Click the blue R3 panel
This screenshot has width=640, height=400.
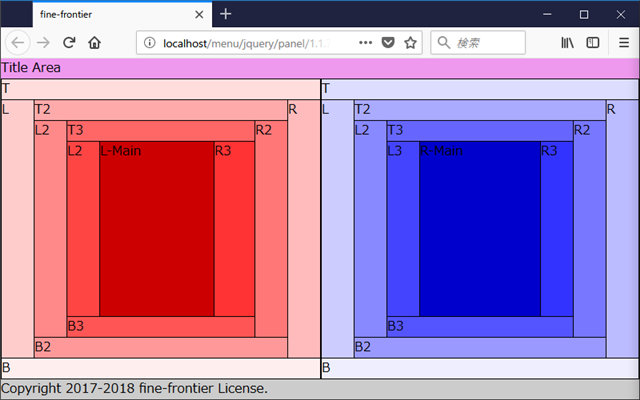pos(557,229)
